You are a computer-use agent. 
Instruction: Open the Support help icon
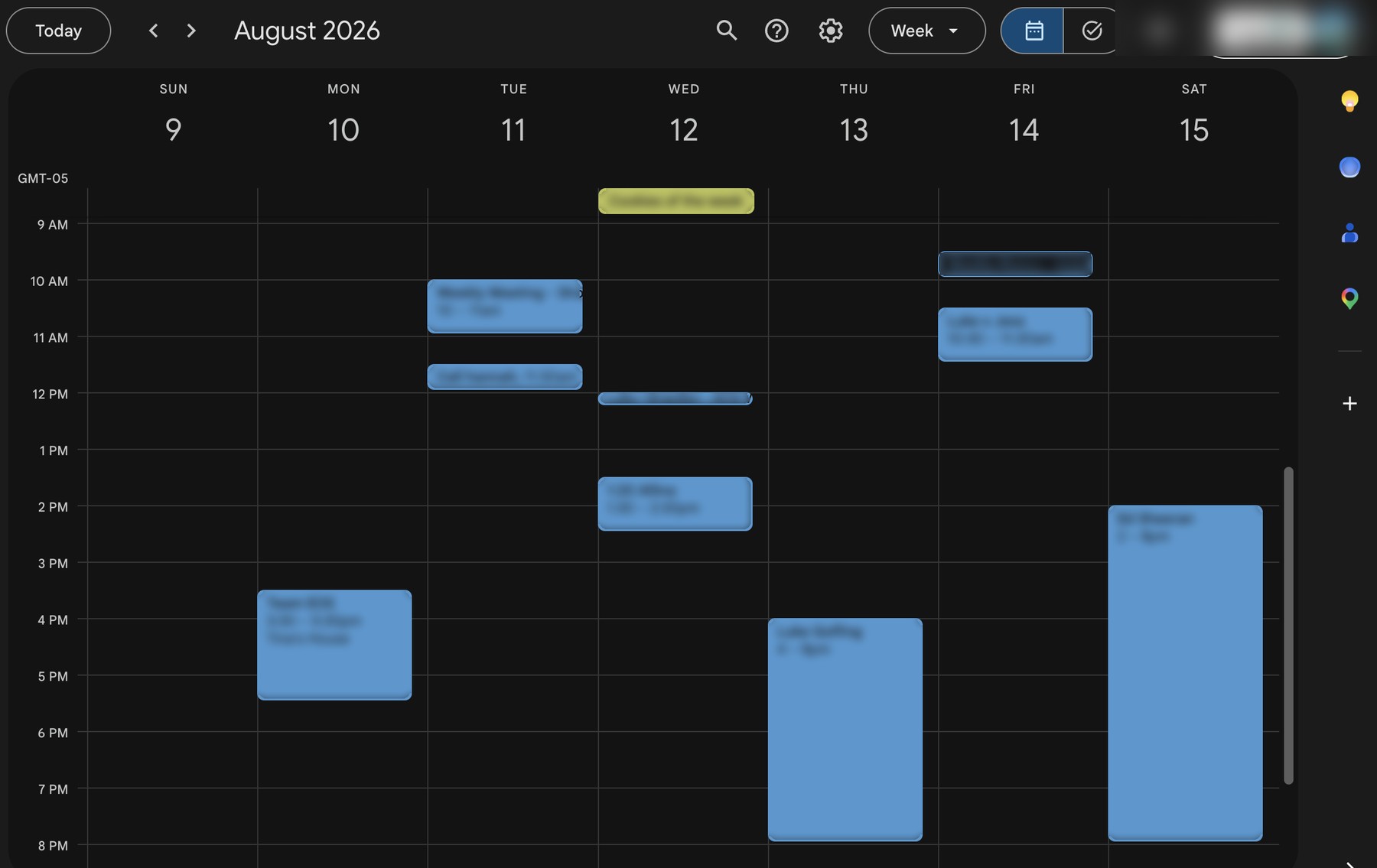[776, 31]
